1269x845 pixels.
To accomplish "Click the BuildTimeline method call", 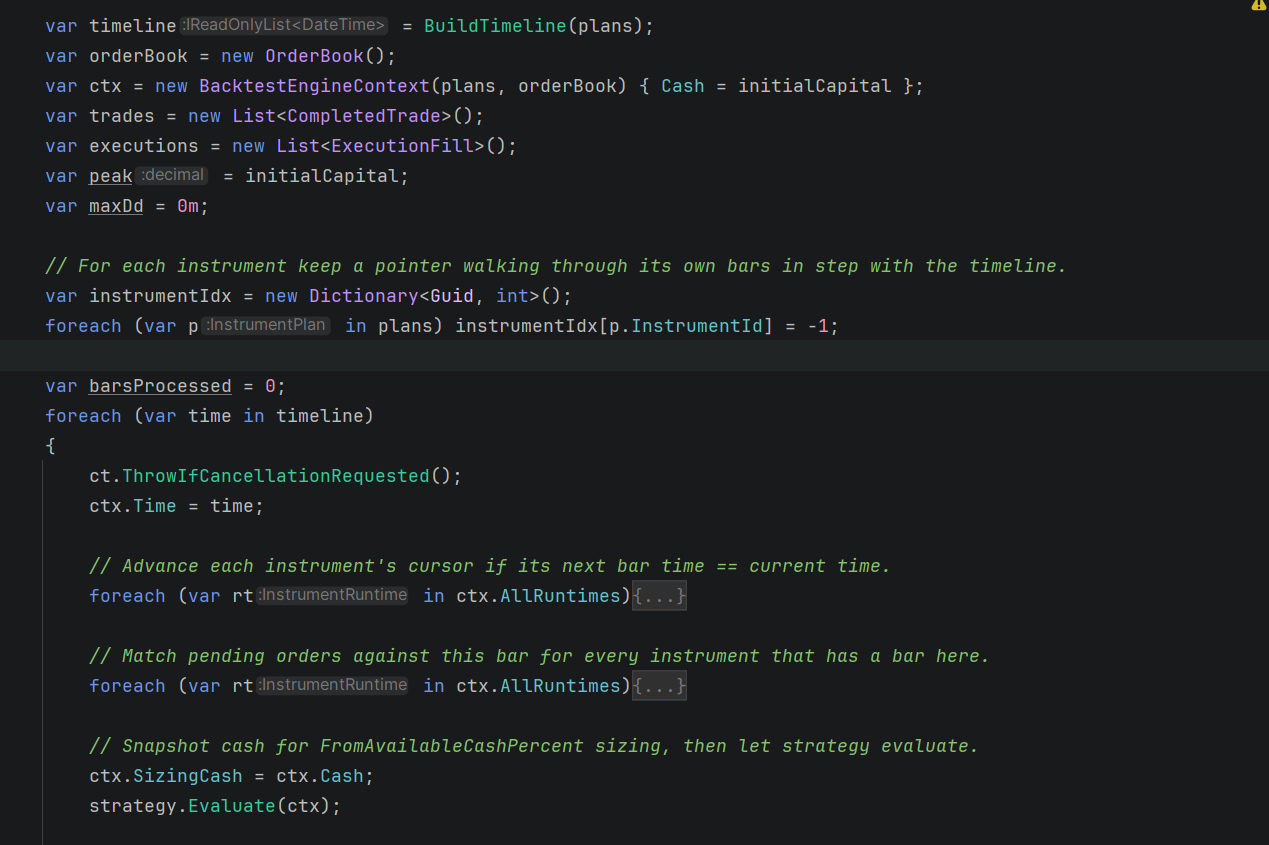I will pyautogui.click(x=495, y=26).
